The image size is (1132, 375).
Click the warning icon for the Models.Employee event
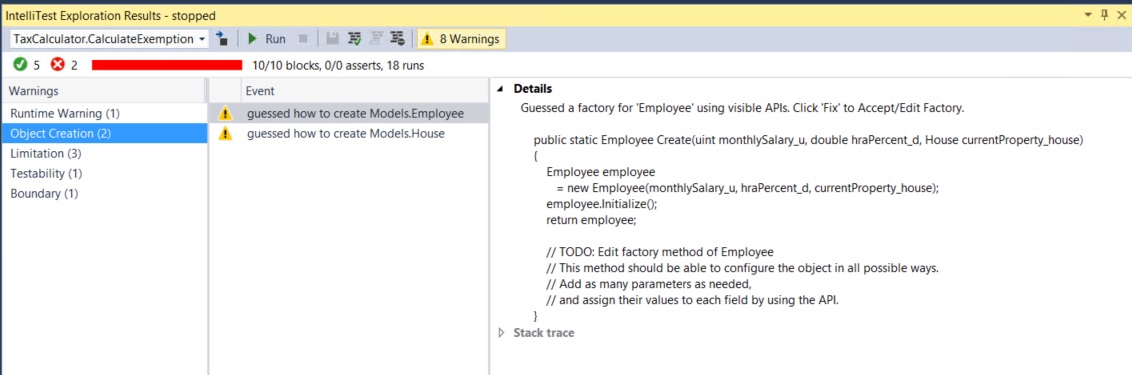[x=225, y=113]
